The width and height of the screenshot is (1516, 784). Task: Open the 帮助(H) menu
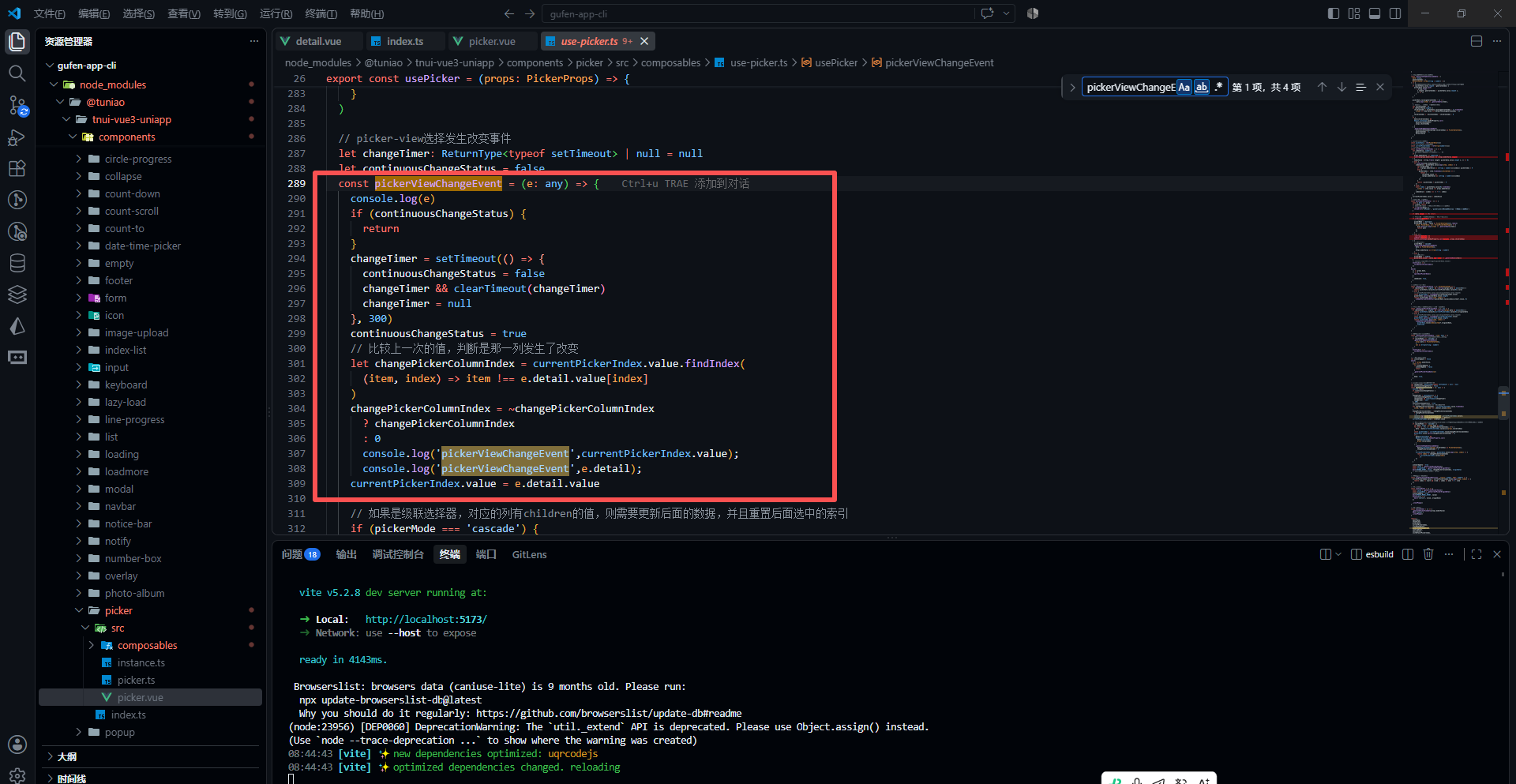coord(366,13)
